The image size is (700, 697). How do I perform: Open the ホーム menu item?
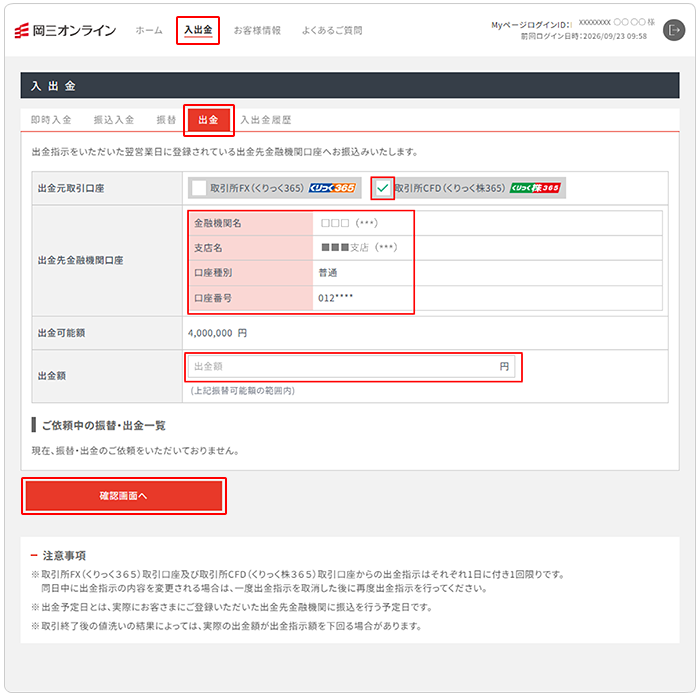click(x=149, y=30)
